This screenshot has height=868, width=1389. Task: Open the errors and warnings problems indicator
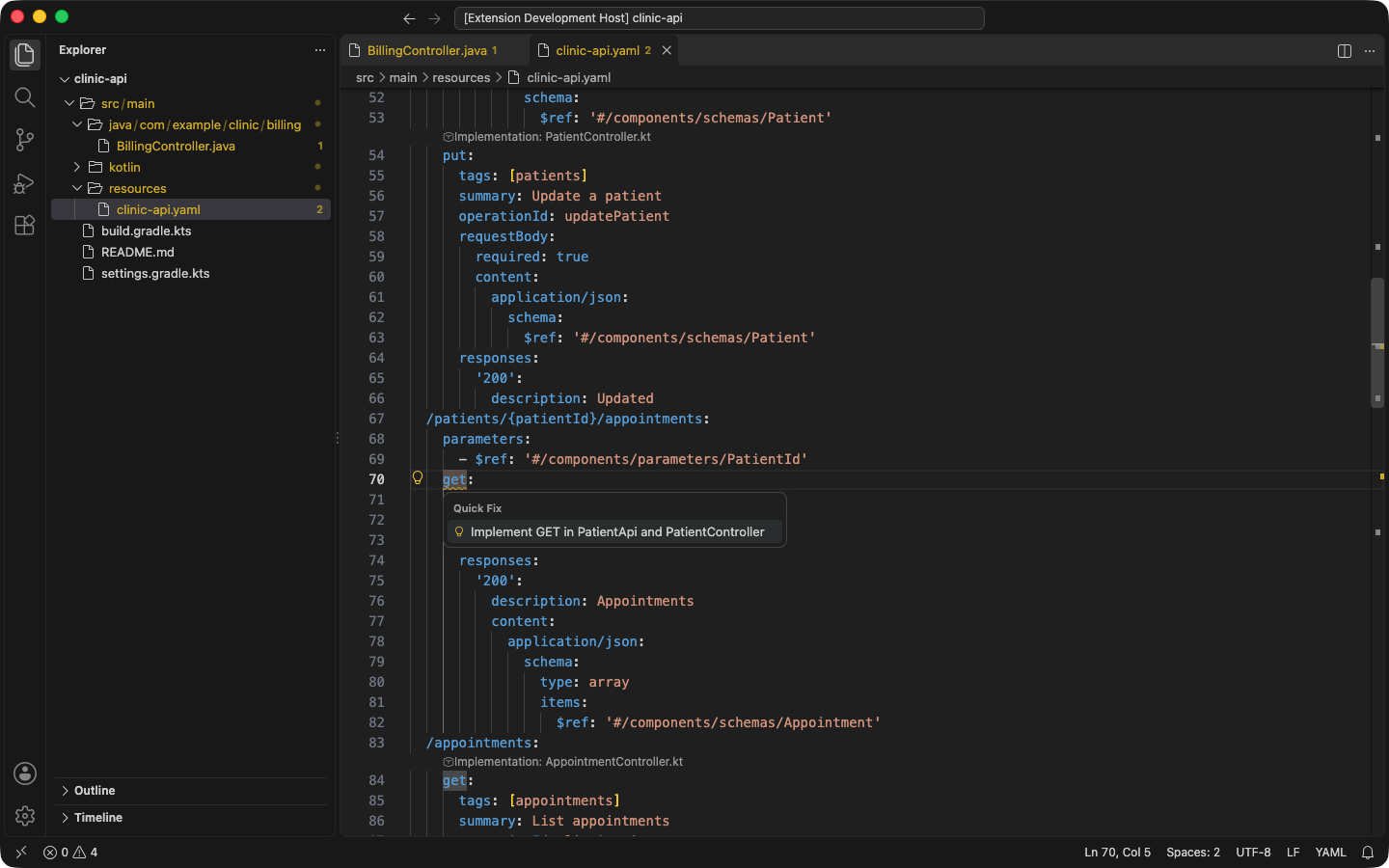(x=70, y=853)
